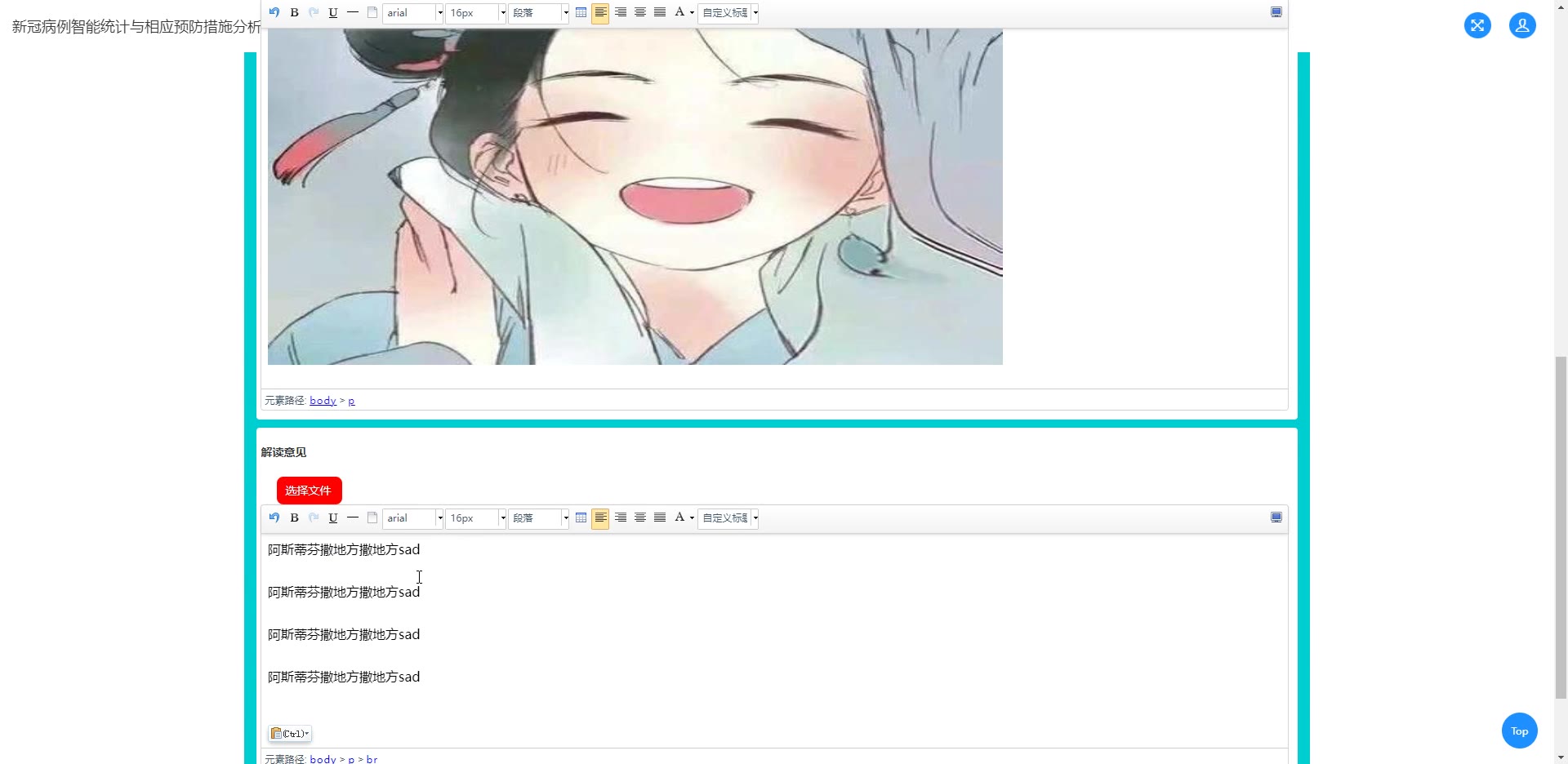
Task: Clear document in the 解读意见 editor toolbar
Action: (372, 517)
